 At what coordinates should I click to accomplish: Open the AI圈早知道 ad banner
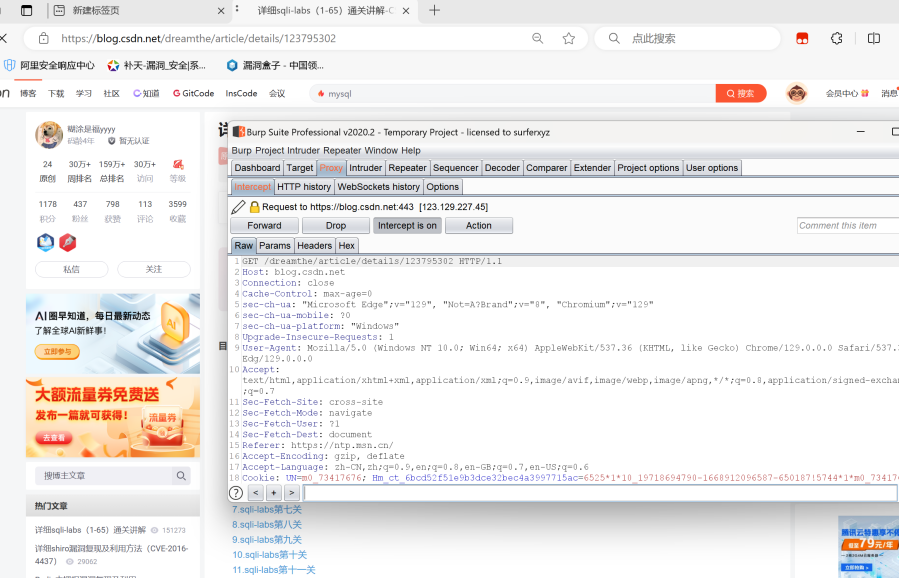pos(113,334)
